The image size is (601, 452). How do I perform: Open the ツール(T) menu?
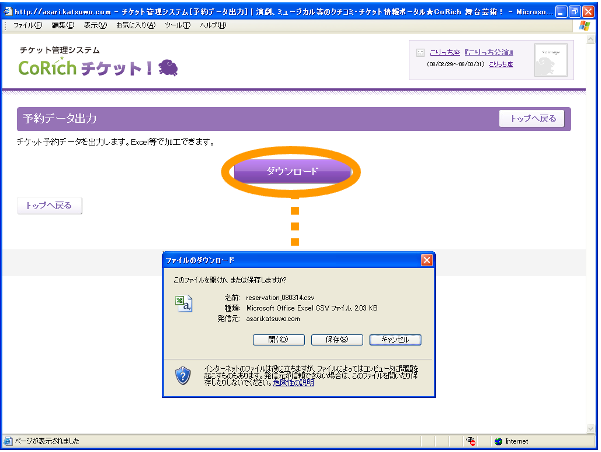pyautogui.click(x=178, y=24)
